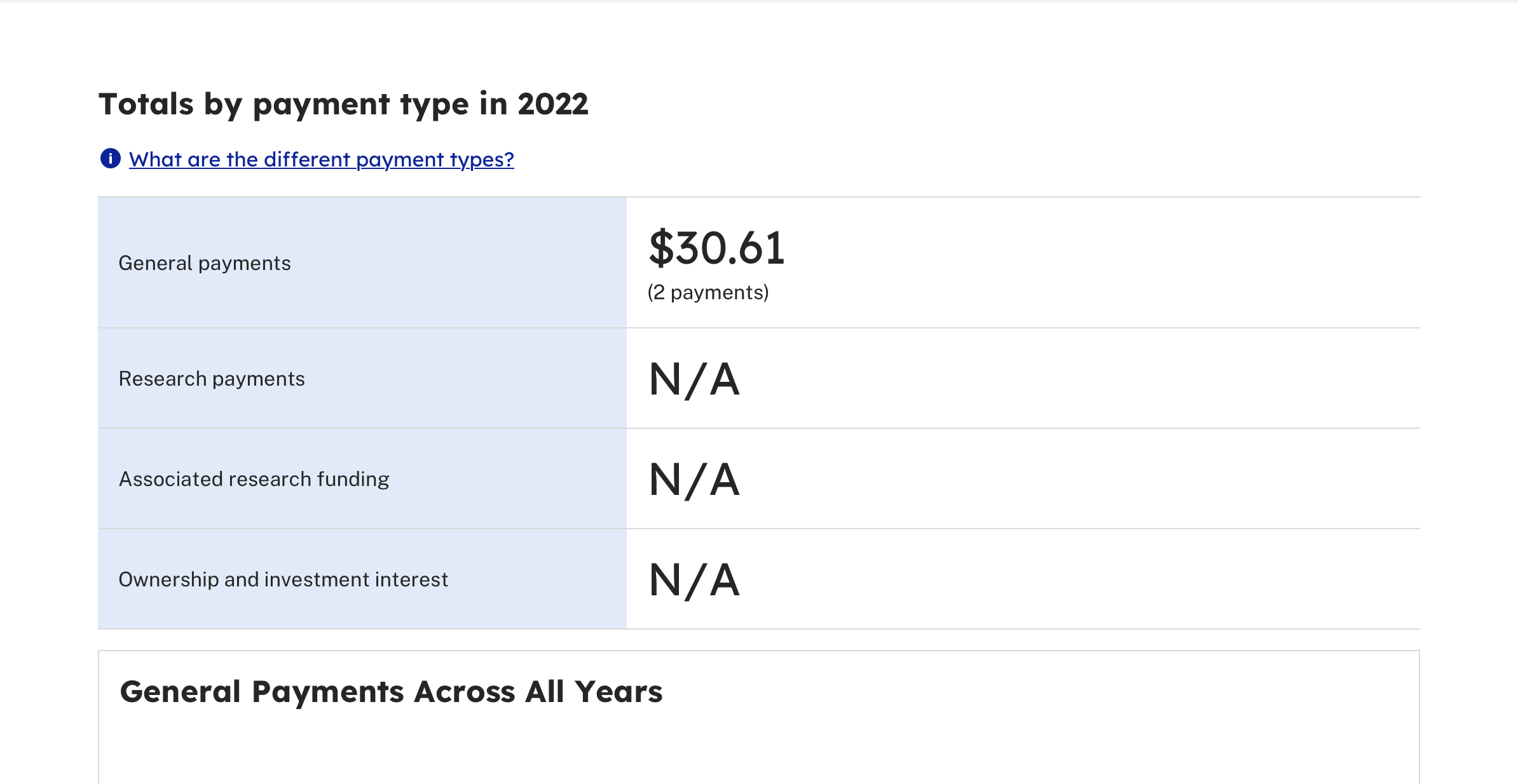The height and width of the screenshot is (784, 1518).
Task: Click the N/A value for Associated research funding
Action: point(694,480)
